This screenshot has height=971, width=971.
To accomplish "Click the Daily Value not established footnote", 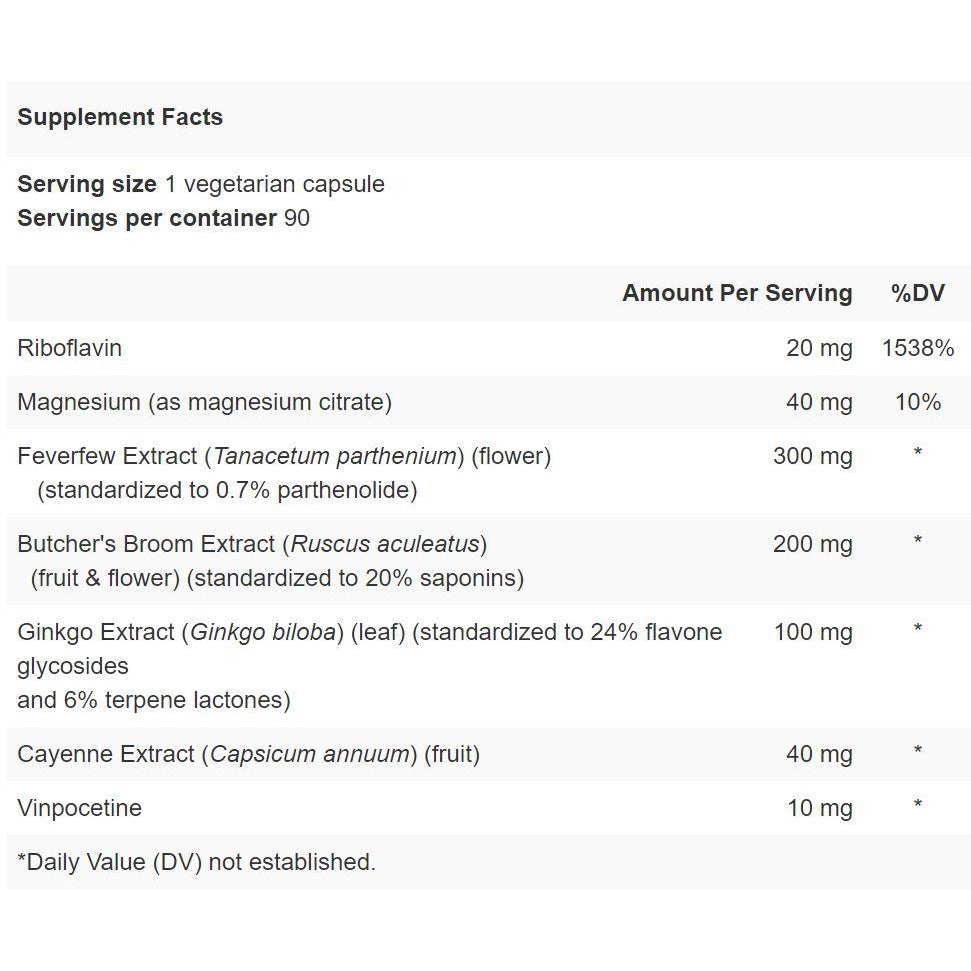I will [196, 862].
